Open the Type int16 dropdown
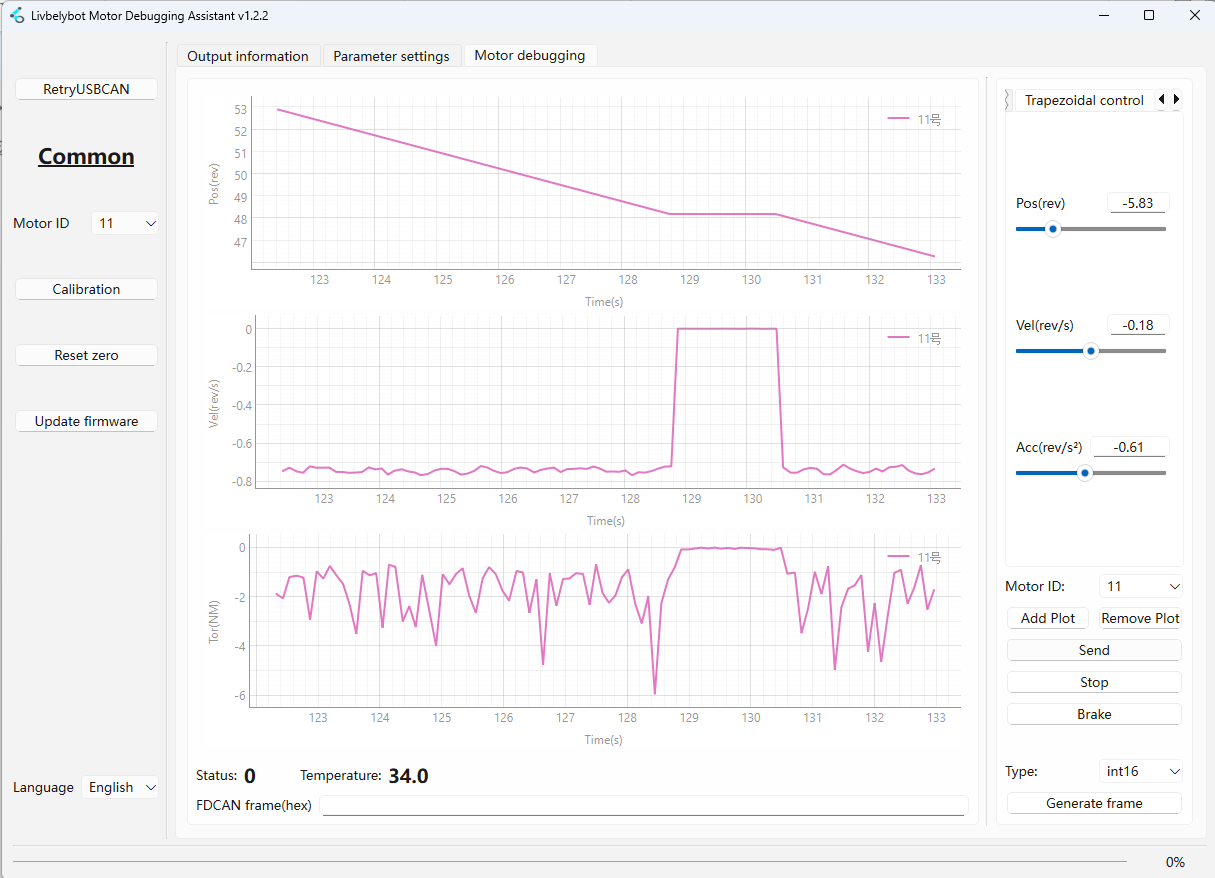This screenshot has width=1215, height=878. (x=1140, y=771)
